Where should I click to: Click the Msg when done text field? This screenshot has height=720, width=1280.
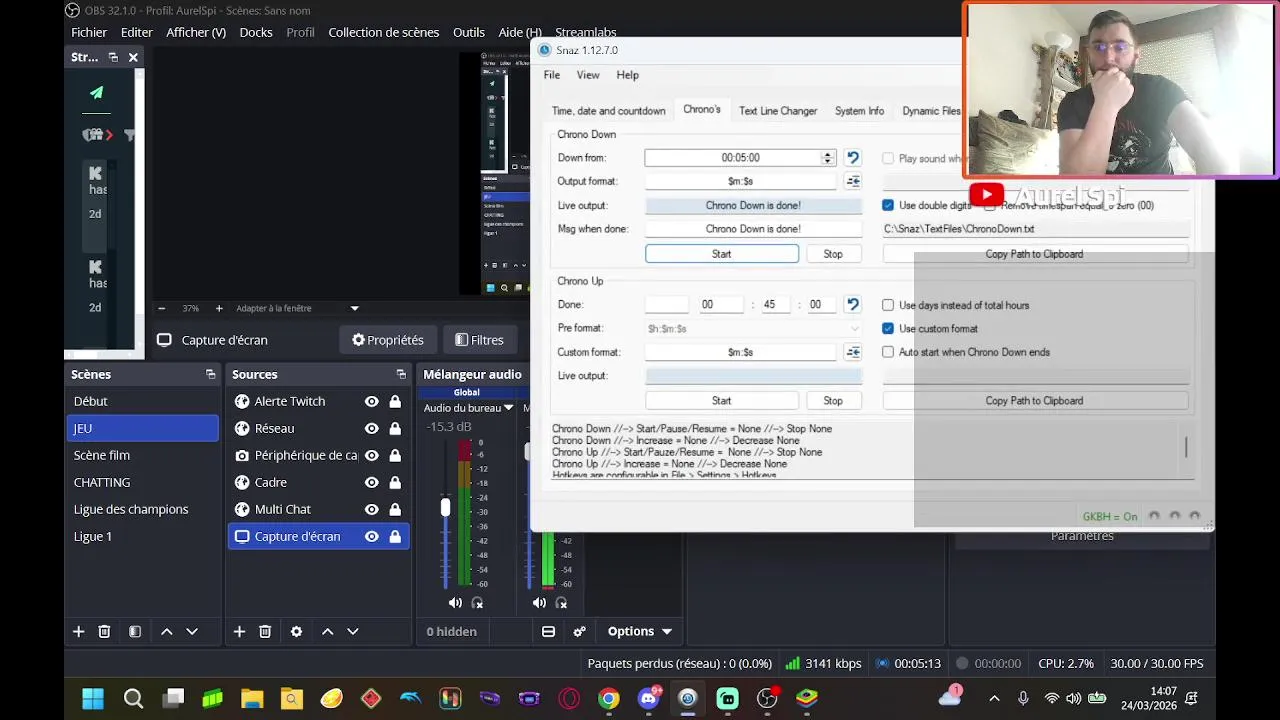coord(753,228)
